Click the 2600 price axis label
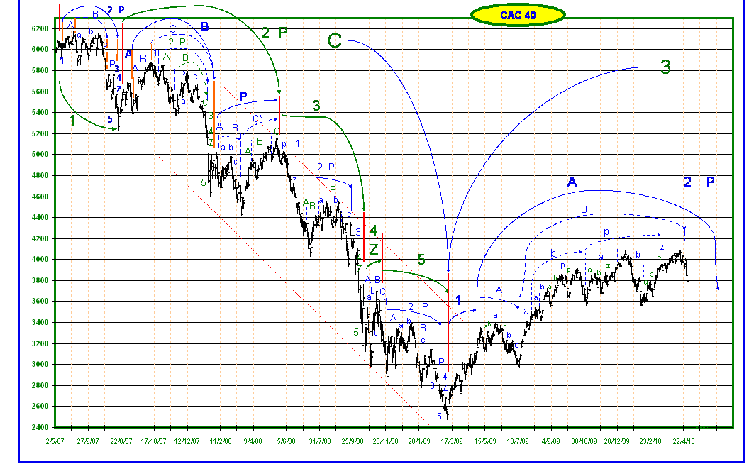Viewport: 749px width, 464px height. click(x=42, y=407)
